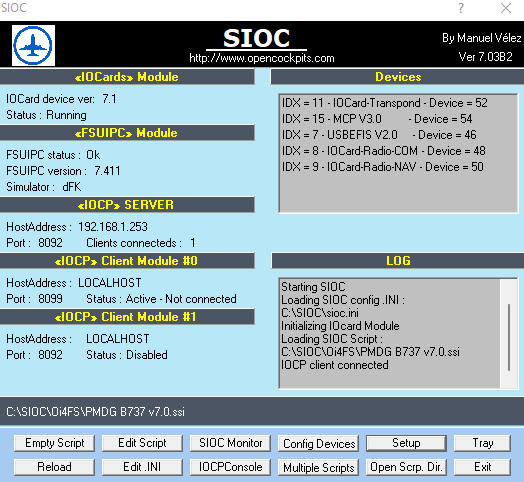Click the 'Simulator : dFK' text
524x482 pixels.
tap(43, 187)
